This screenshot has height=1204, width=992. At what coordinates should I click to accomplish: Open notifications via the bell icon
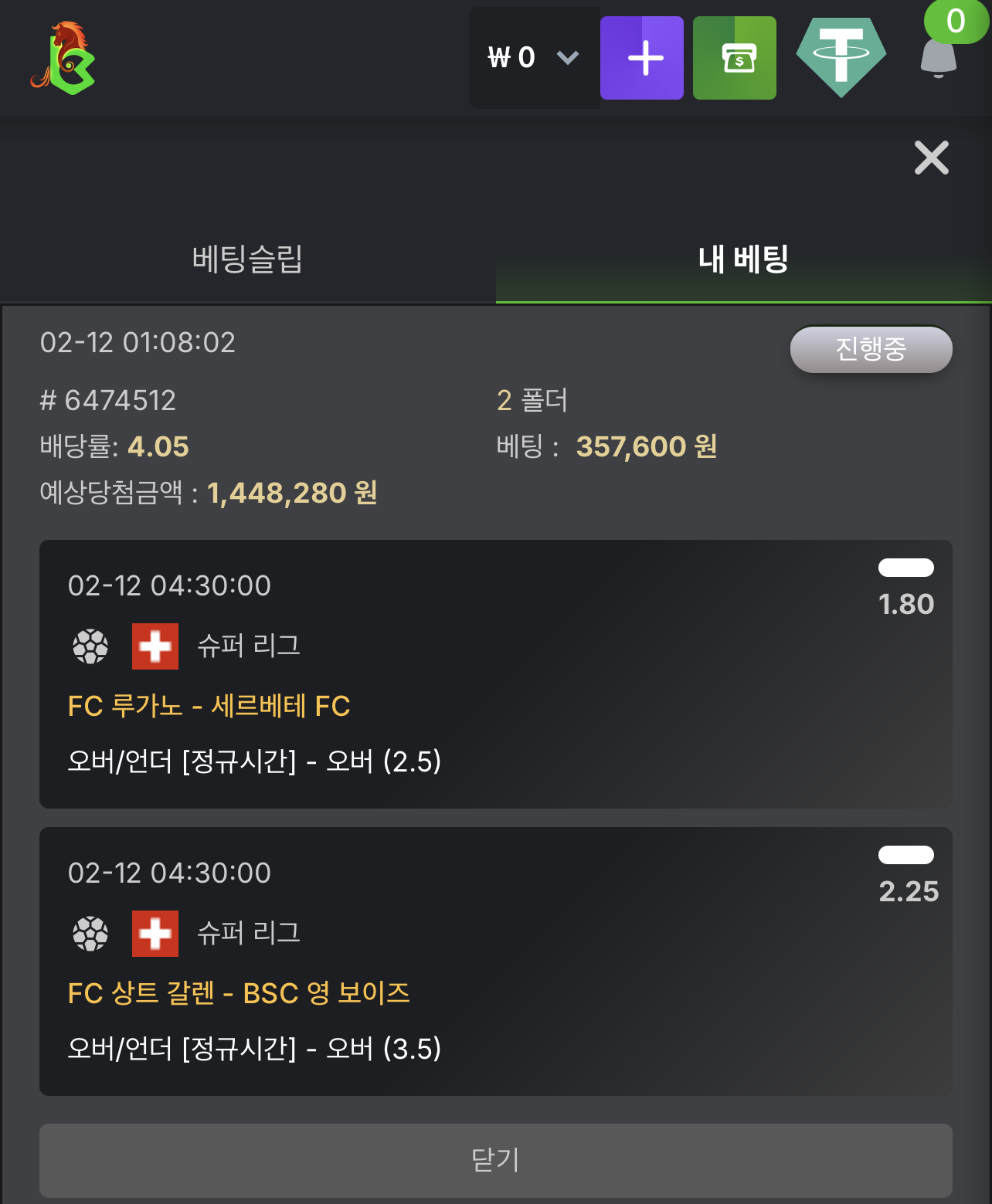coord(939,62)
